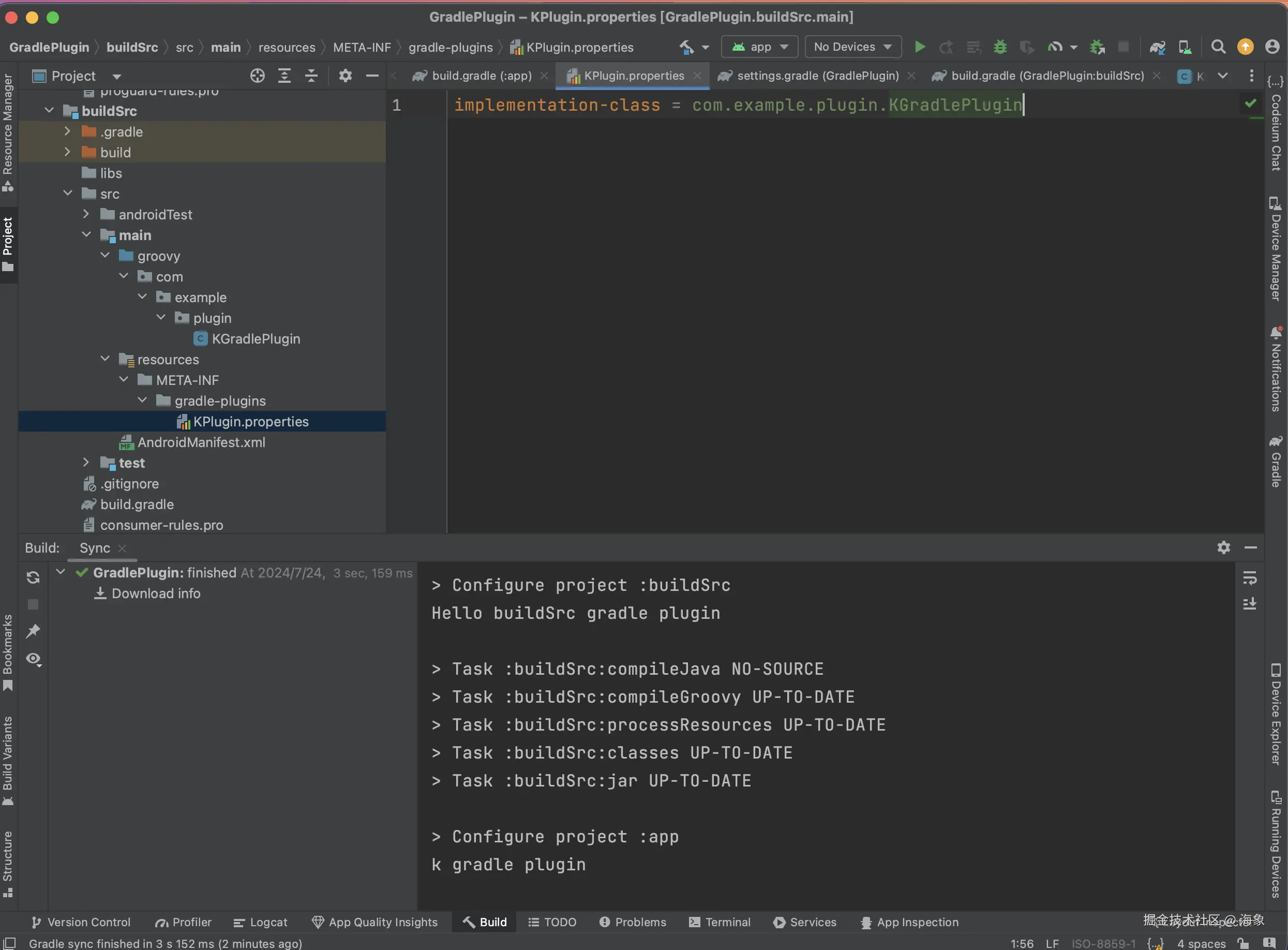
Task: Click the Debug app bug icon
Action: click(1000, 47)
